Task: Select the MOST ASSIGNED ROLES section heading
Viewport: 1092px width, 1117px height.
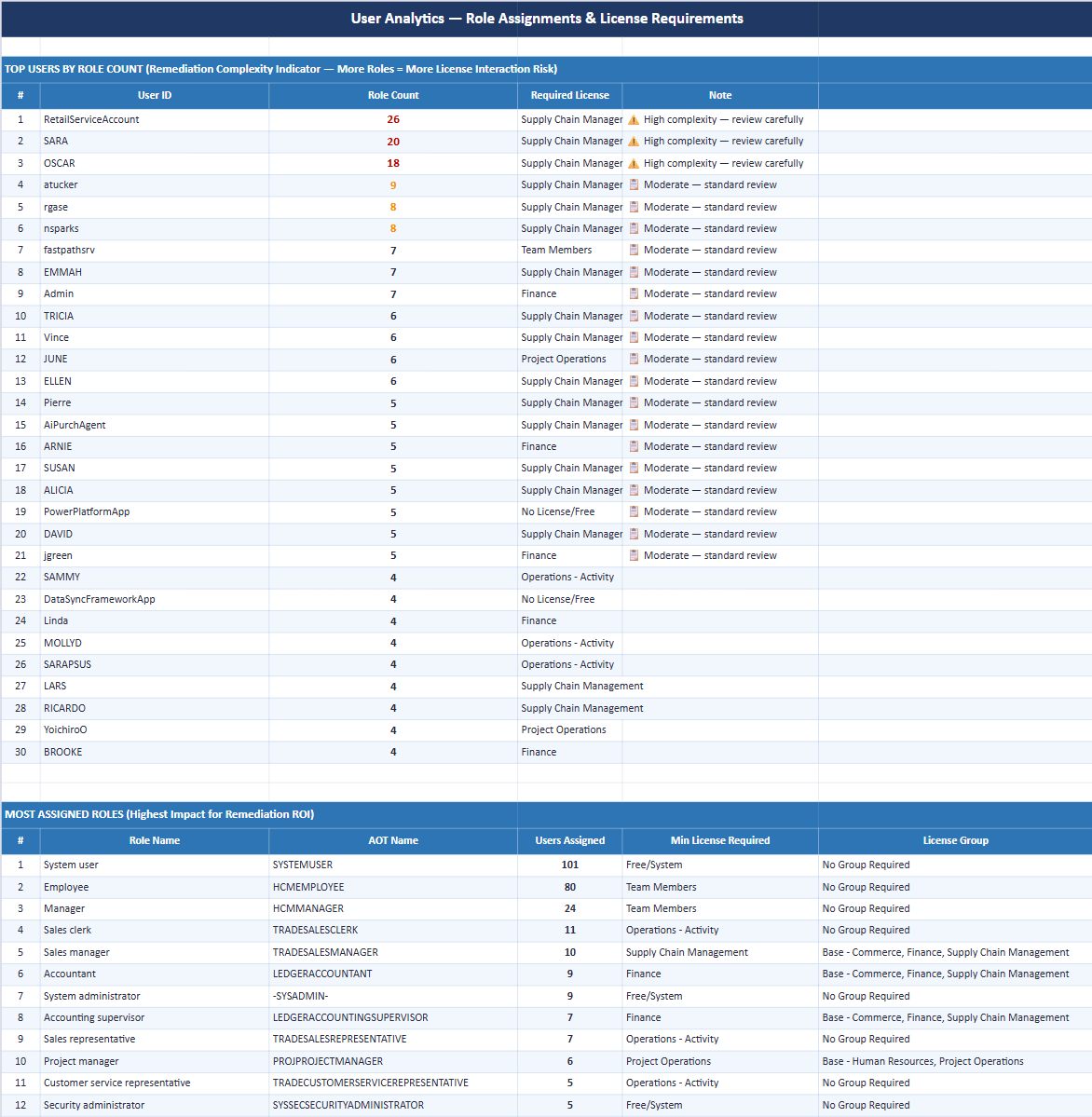Action: (159, 814)
